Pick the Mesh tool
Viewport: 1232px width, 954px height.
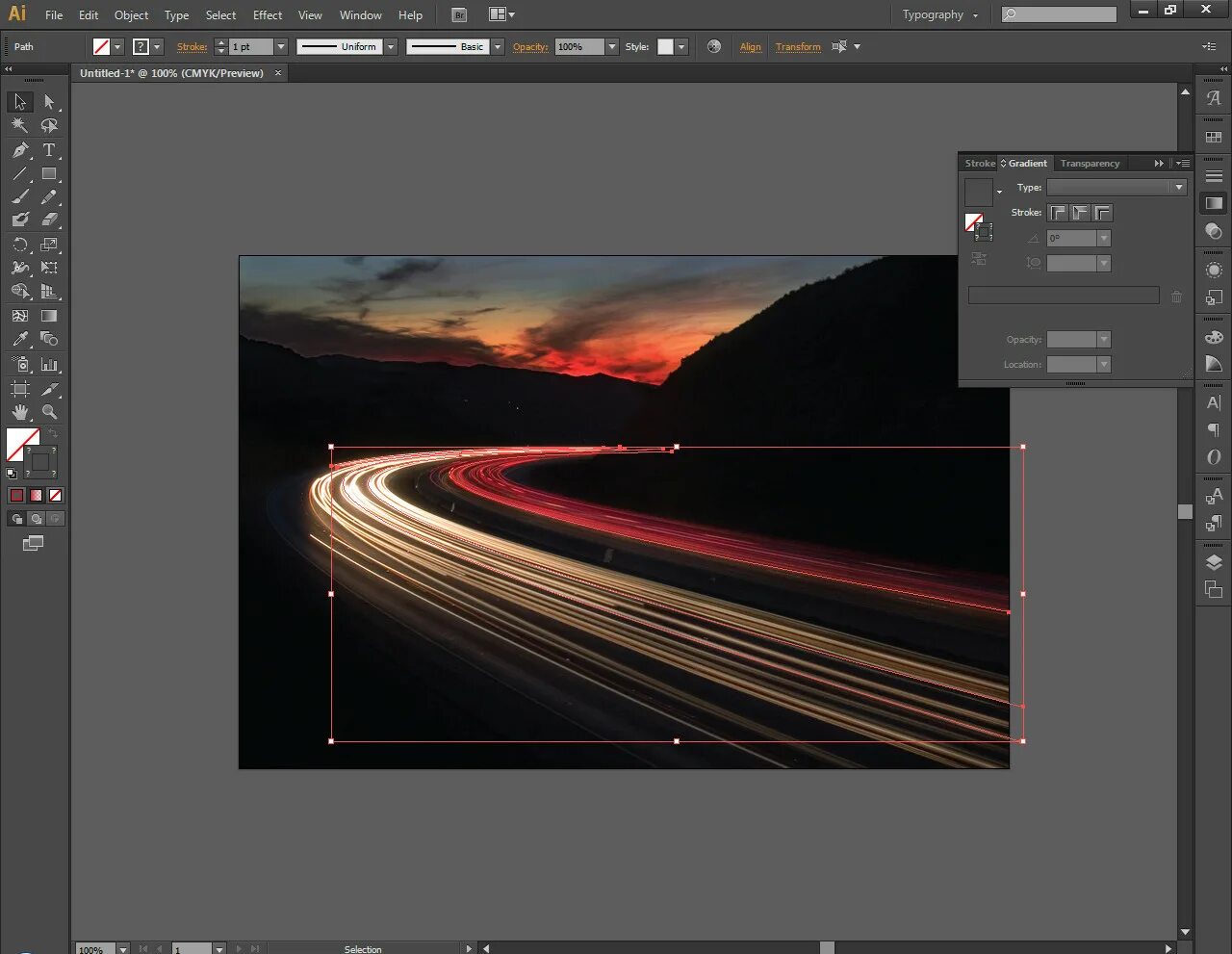(x=20, y=316)
